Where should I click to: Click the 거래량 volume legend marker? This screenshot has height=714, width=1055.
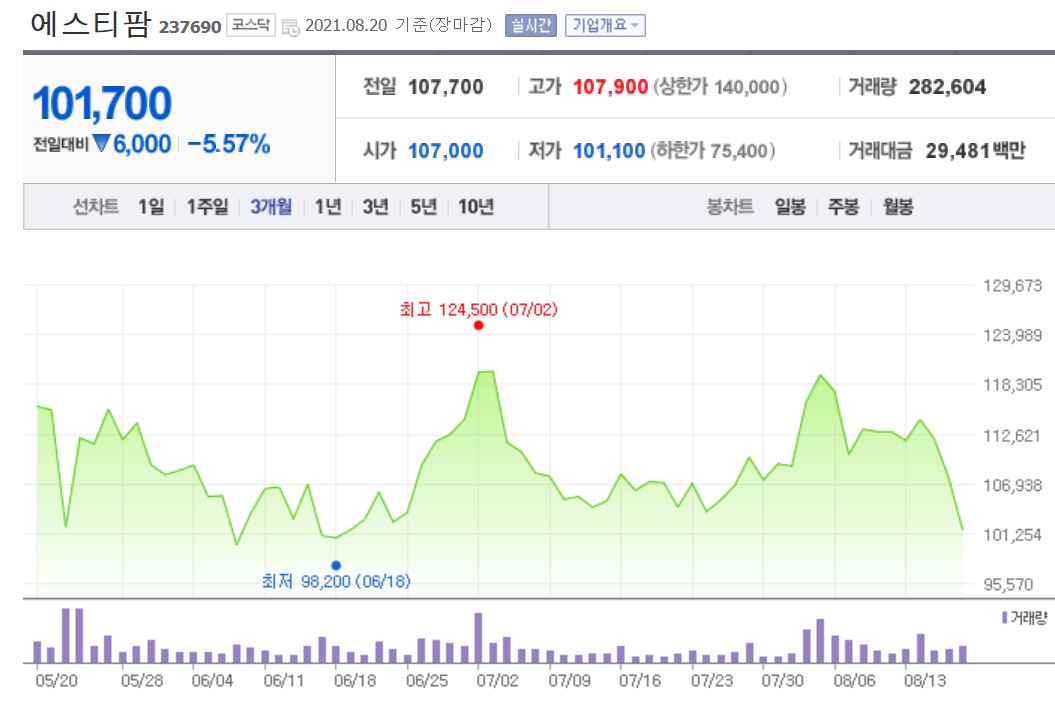(1005, 618)
